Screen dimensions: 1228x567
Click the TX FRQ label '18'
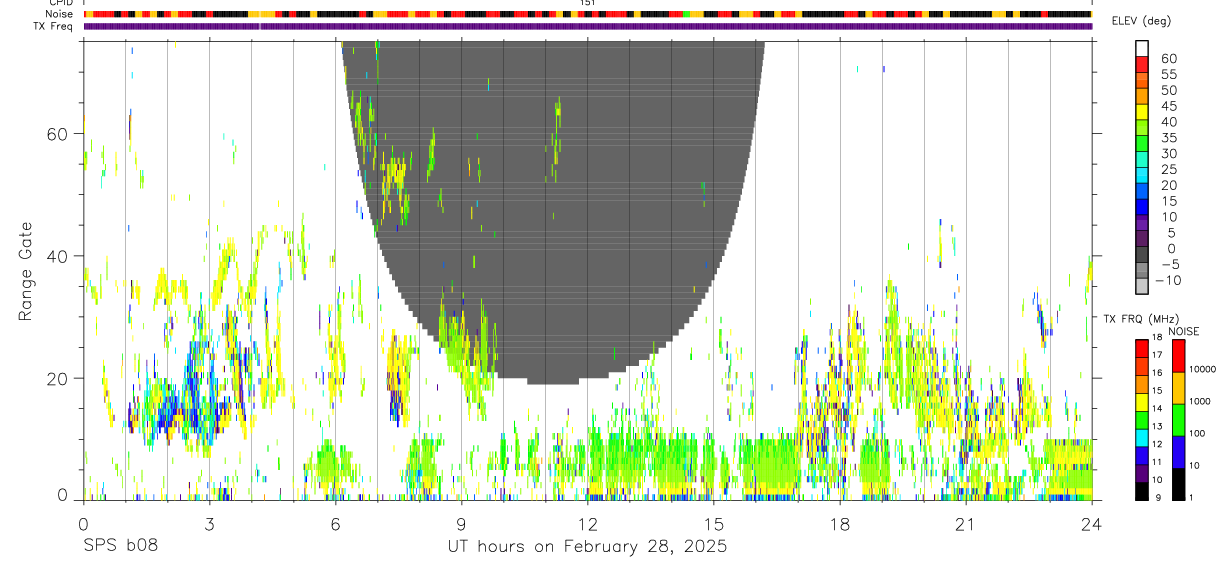(x=1159, y=338)
